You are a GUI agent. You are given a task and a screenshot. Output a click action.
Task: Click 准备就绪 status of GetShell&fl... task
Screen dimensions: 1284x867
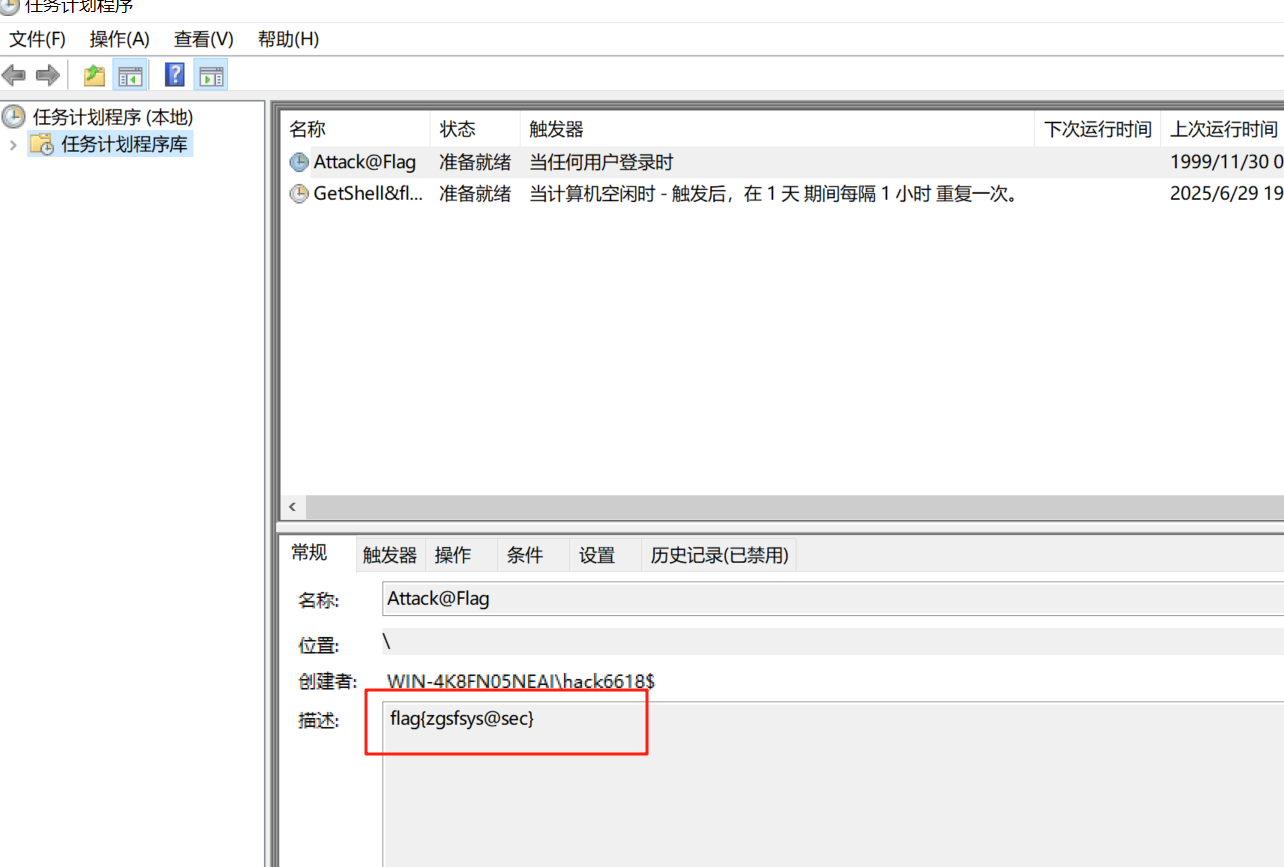pyautogui.click(x=475, y=194)
